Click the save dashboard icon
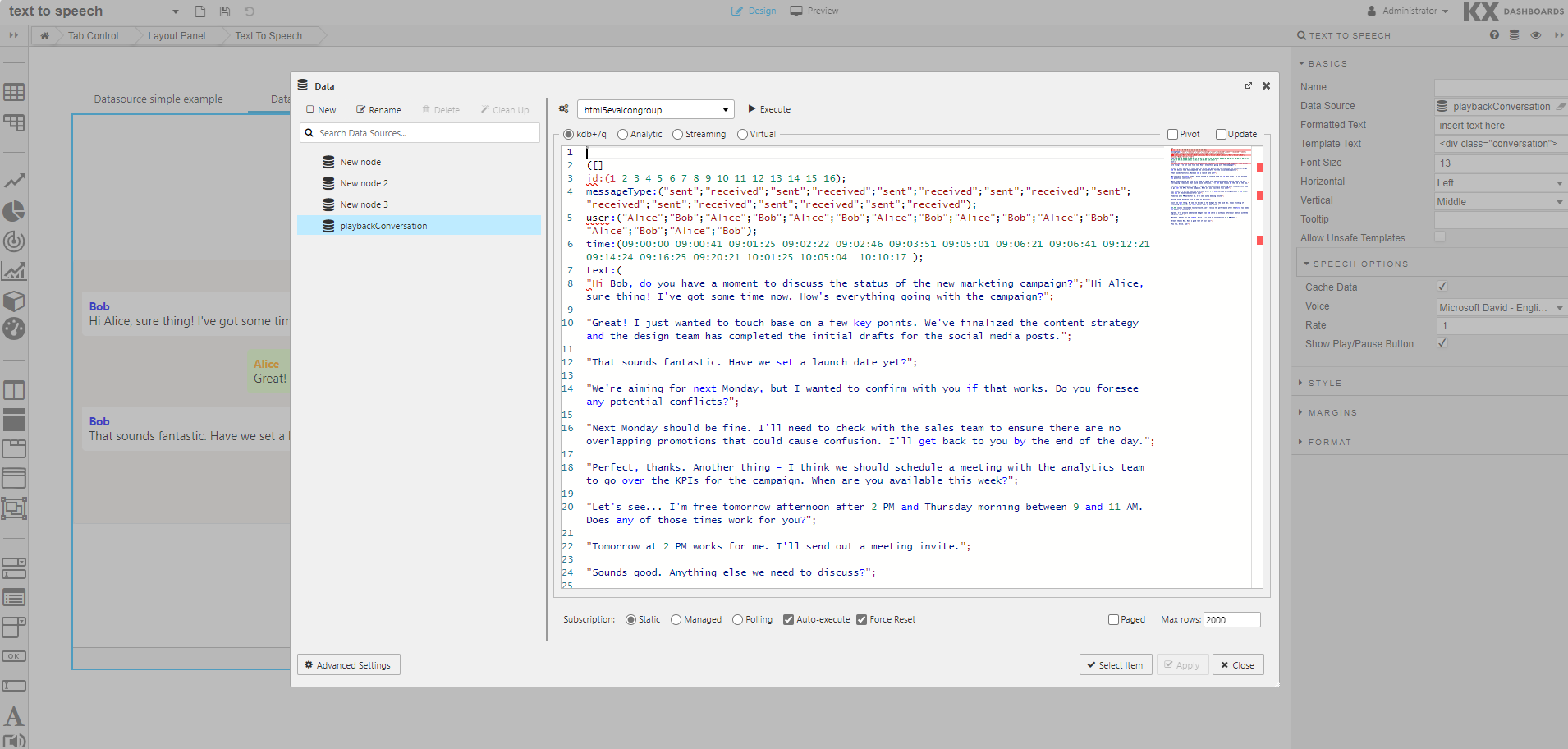Screen dimensions: 1568x749 224,11
